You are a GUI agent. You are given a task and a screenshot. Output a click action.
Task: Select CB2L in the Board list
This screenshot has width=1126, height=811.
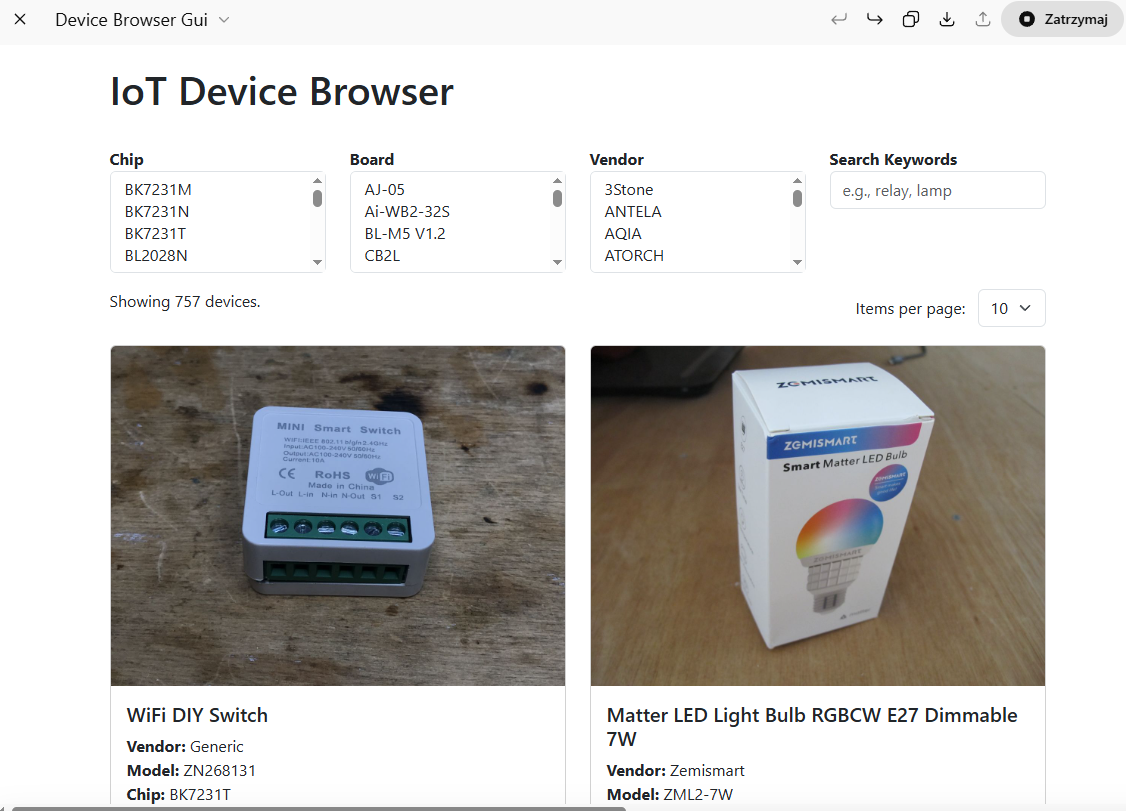[x=382, y=256]
